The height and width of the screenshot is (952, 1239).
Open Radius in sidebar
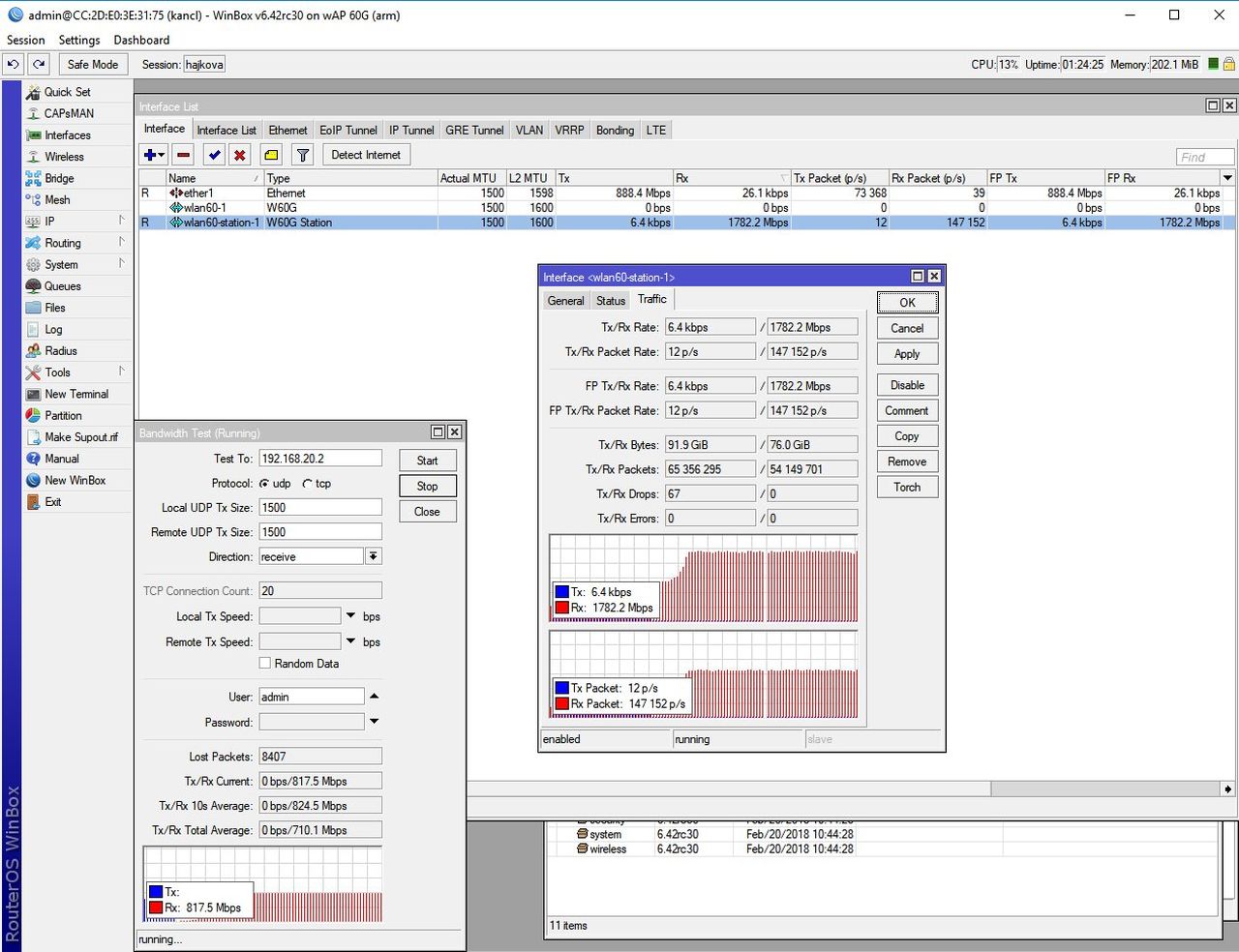pos(61,350)
